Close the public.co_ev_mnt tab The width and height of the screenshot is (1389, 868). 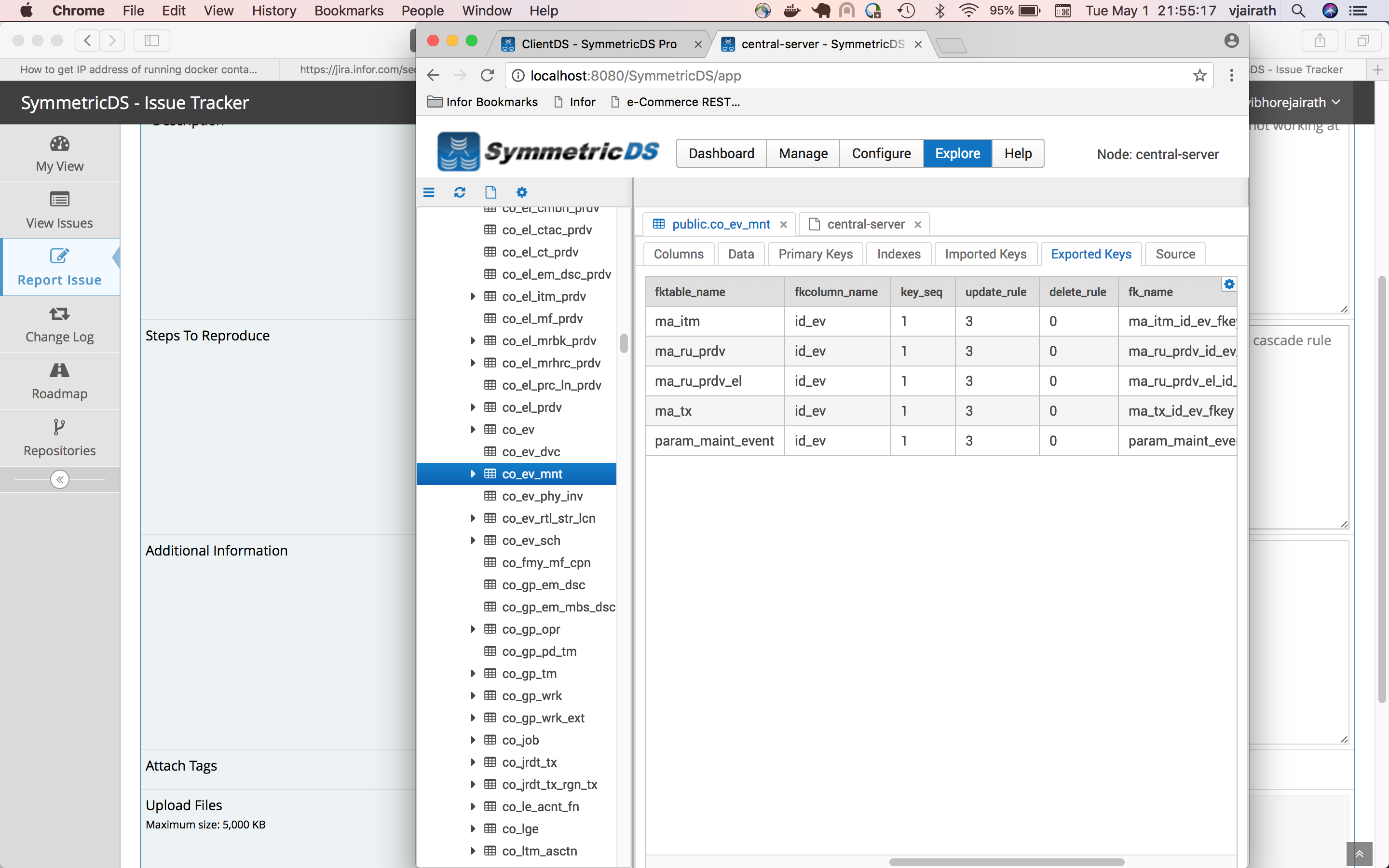tap(783, 224)
